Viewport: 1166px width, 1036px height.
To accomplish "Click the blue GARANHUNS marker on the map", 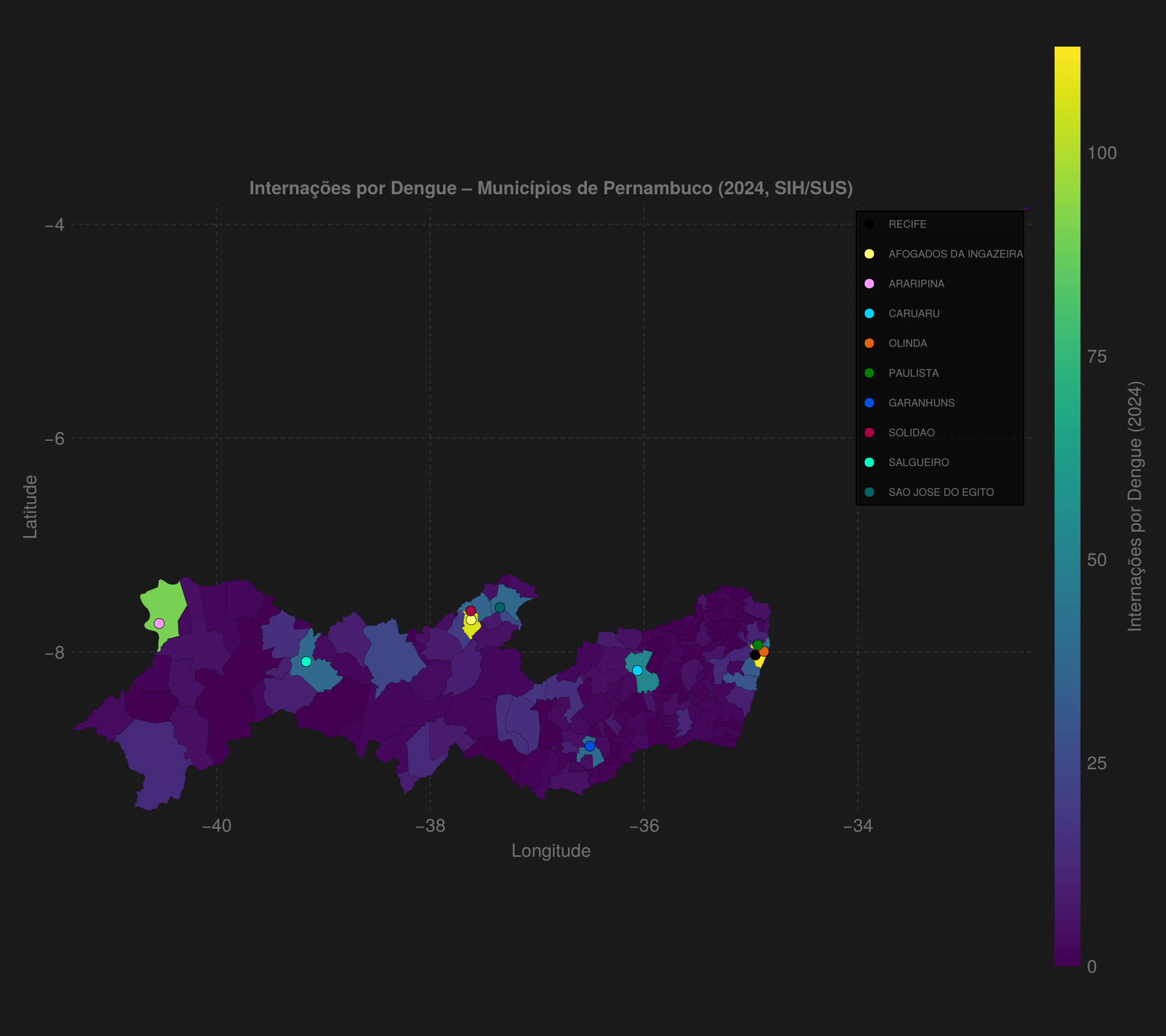I will coord(589,746).
